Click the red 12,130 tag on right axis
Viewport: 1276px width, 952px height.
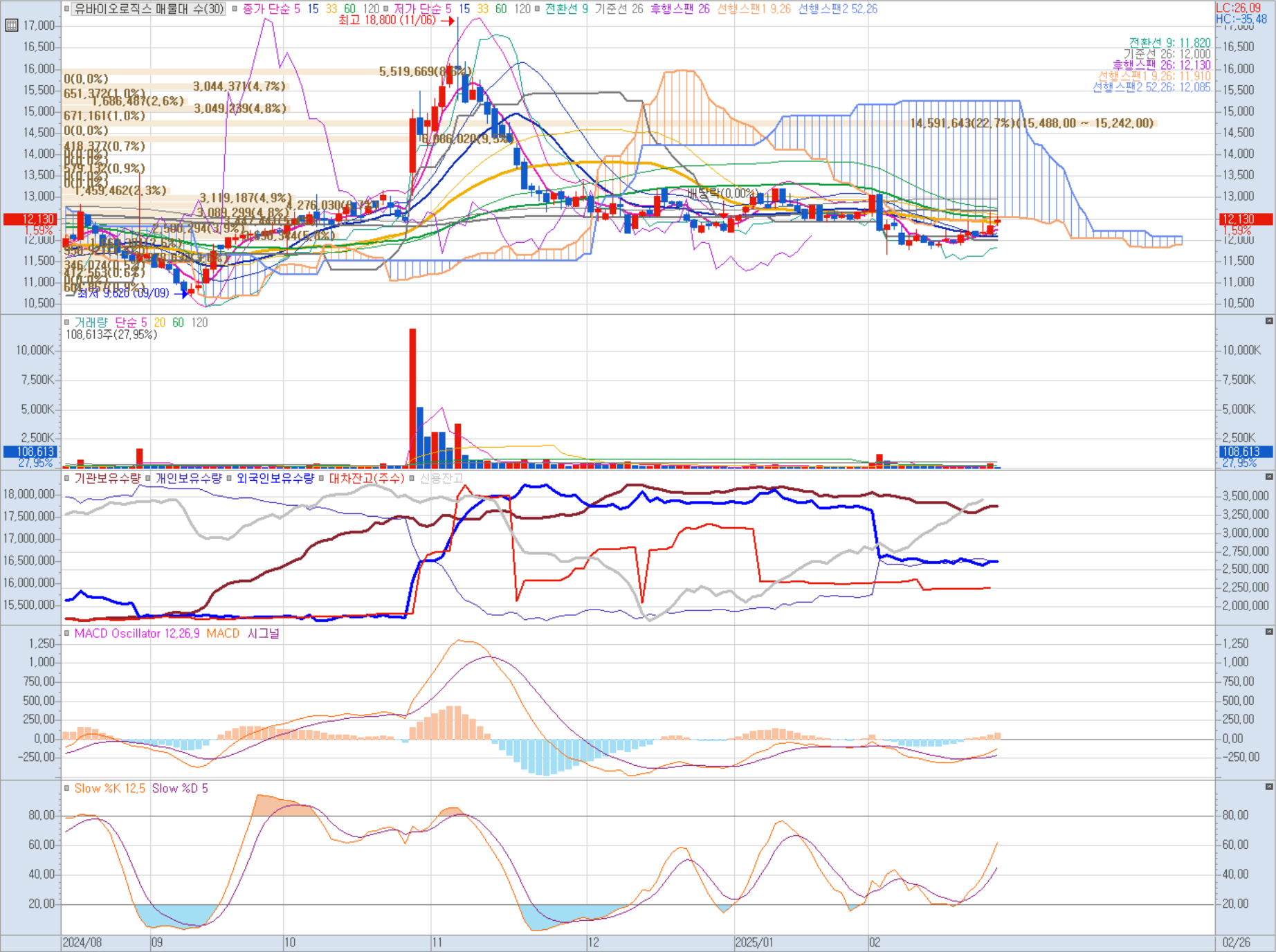coord(1246,219)
